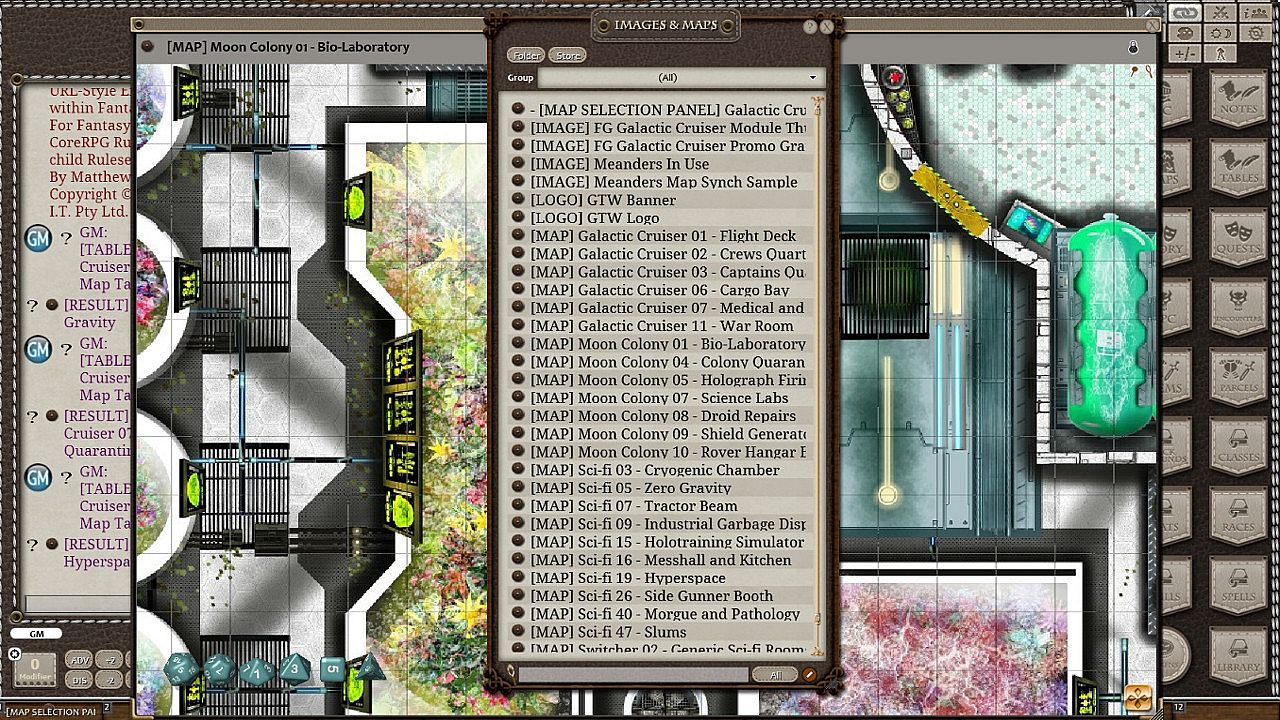Pick up the d10 die
1280x720 pixels.
tap(256, 669)
